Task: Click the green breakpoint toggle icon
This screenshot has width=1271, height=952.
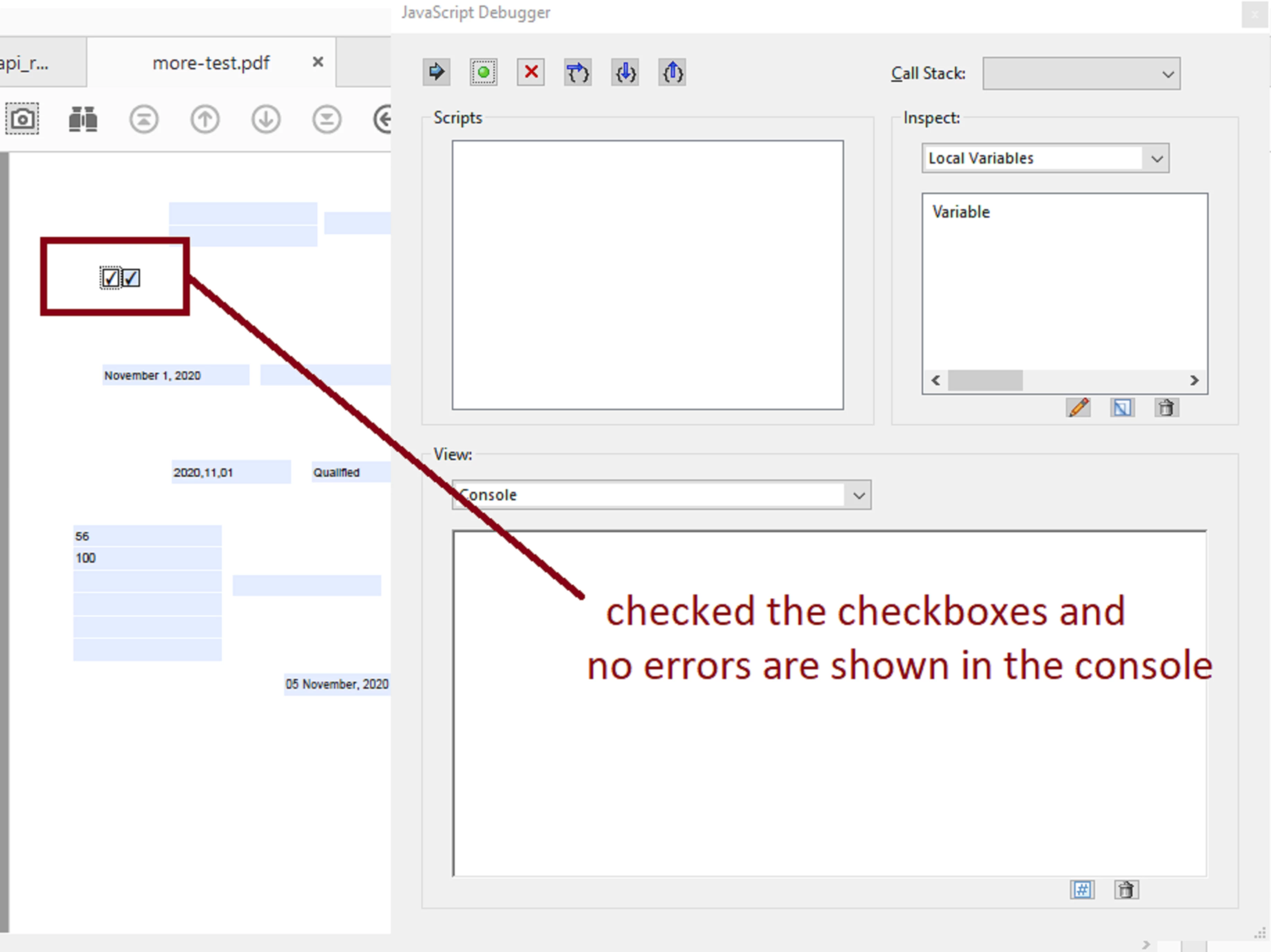Action: tap(483, 72)
